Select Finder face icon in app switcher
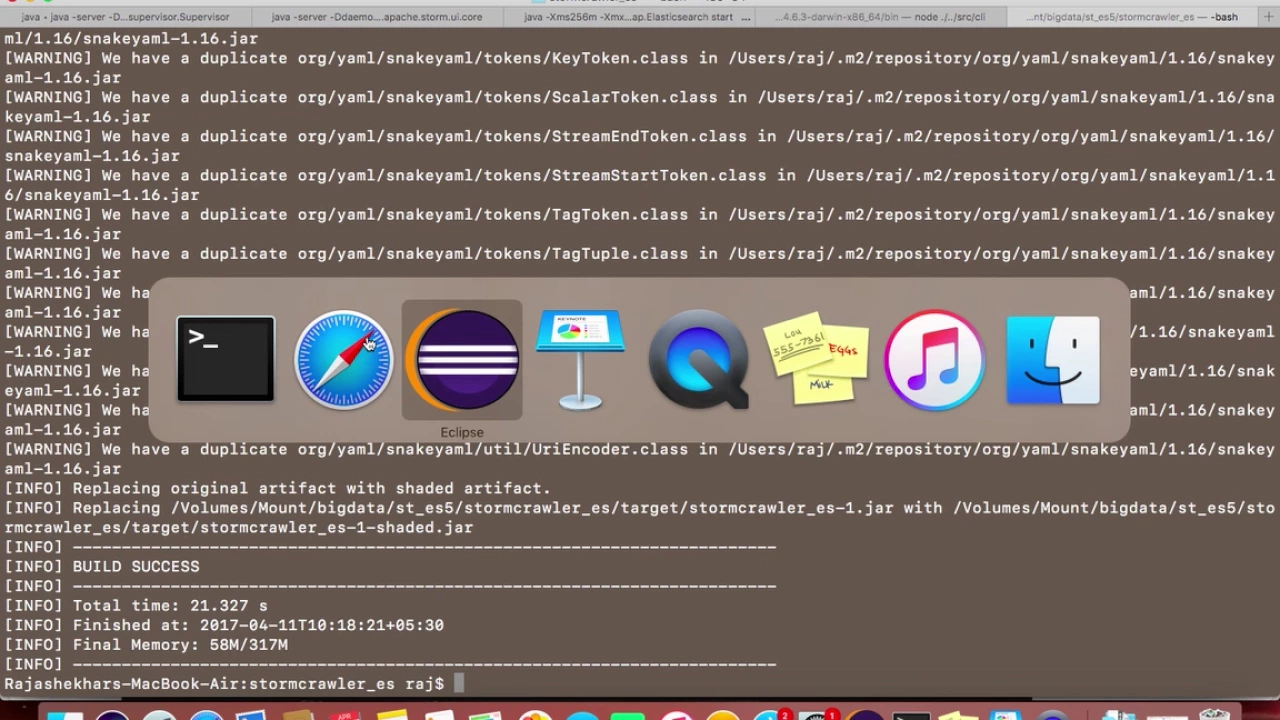 tap(1053, 360)
